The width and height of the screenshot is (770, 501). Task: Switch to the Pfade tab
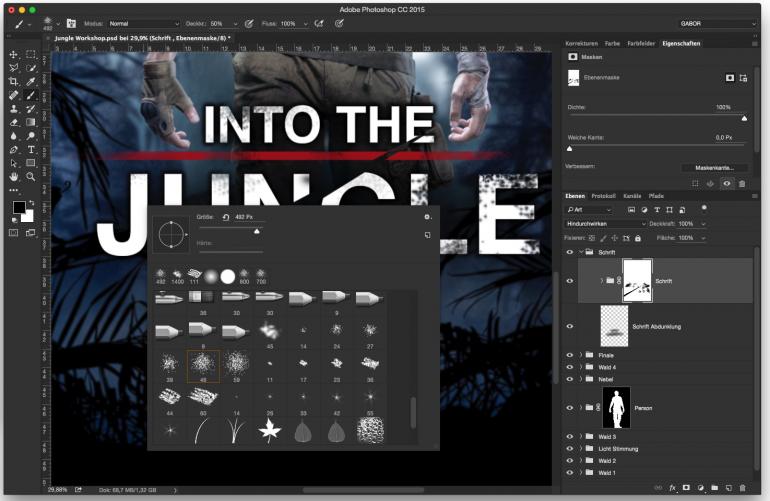pos(656,196)
